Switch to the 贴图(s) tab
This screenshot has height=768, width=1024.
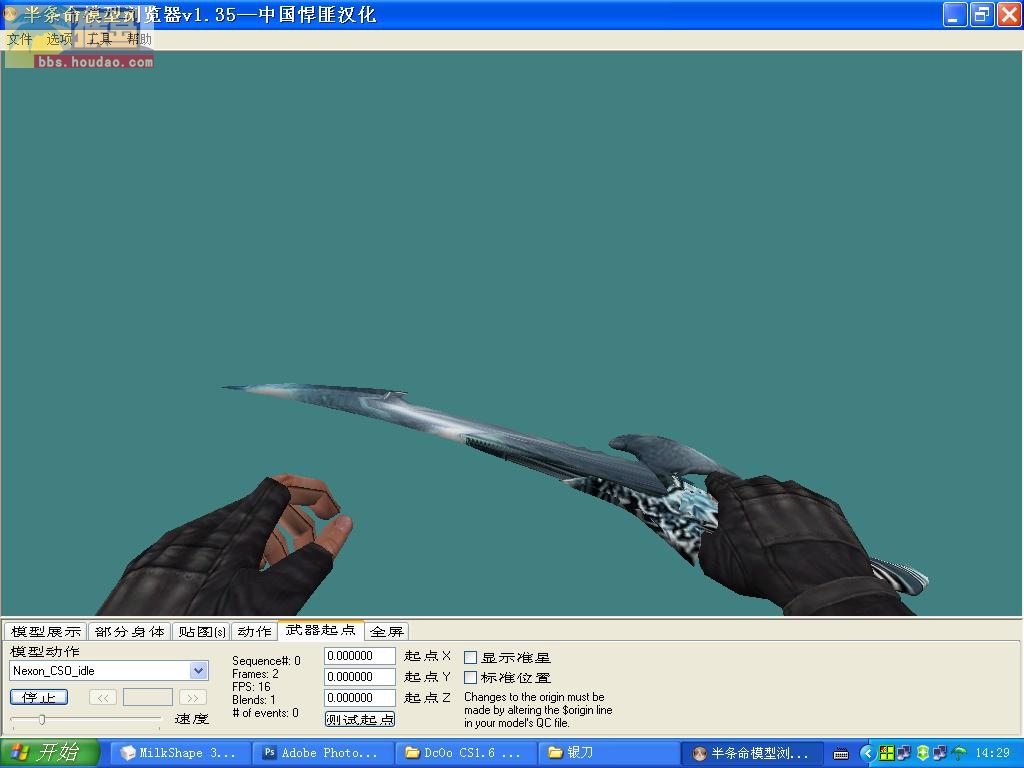click(202, 632)
